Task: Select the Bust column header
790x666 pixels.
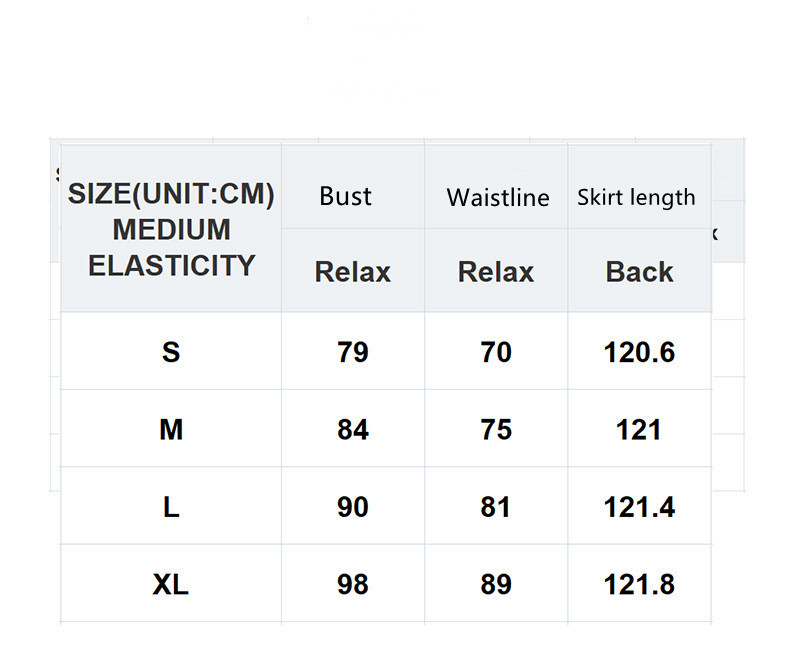Action: (346, 196)
